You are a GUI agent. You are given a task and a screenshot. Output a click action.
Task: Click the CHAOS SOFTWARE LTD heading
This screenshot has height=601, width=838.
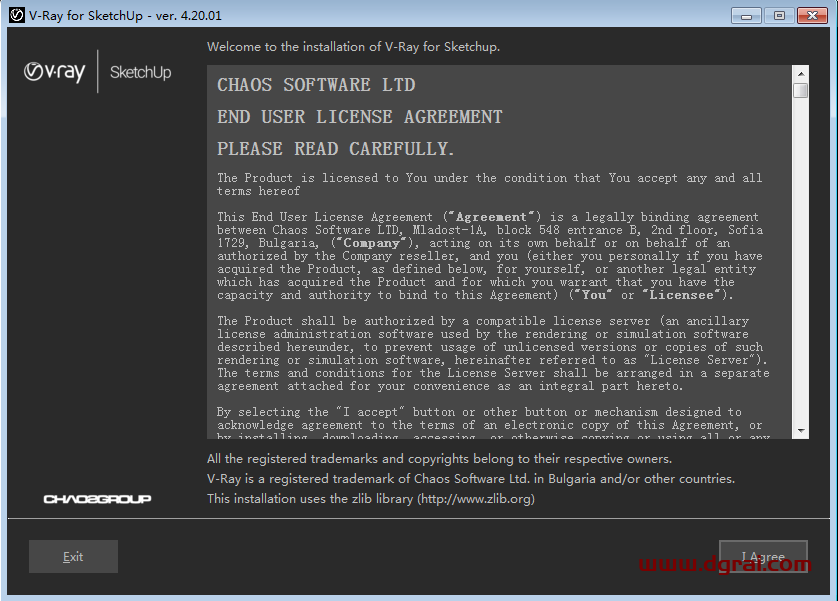(x=316, y=85)
